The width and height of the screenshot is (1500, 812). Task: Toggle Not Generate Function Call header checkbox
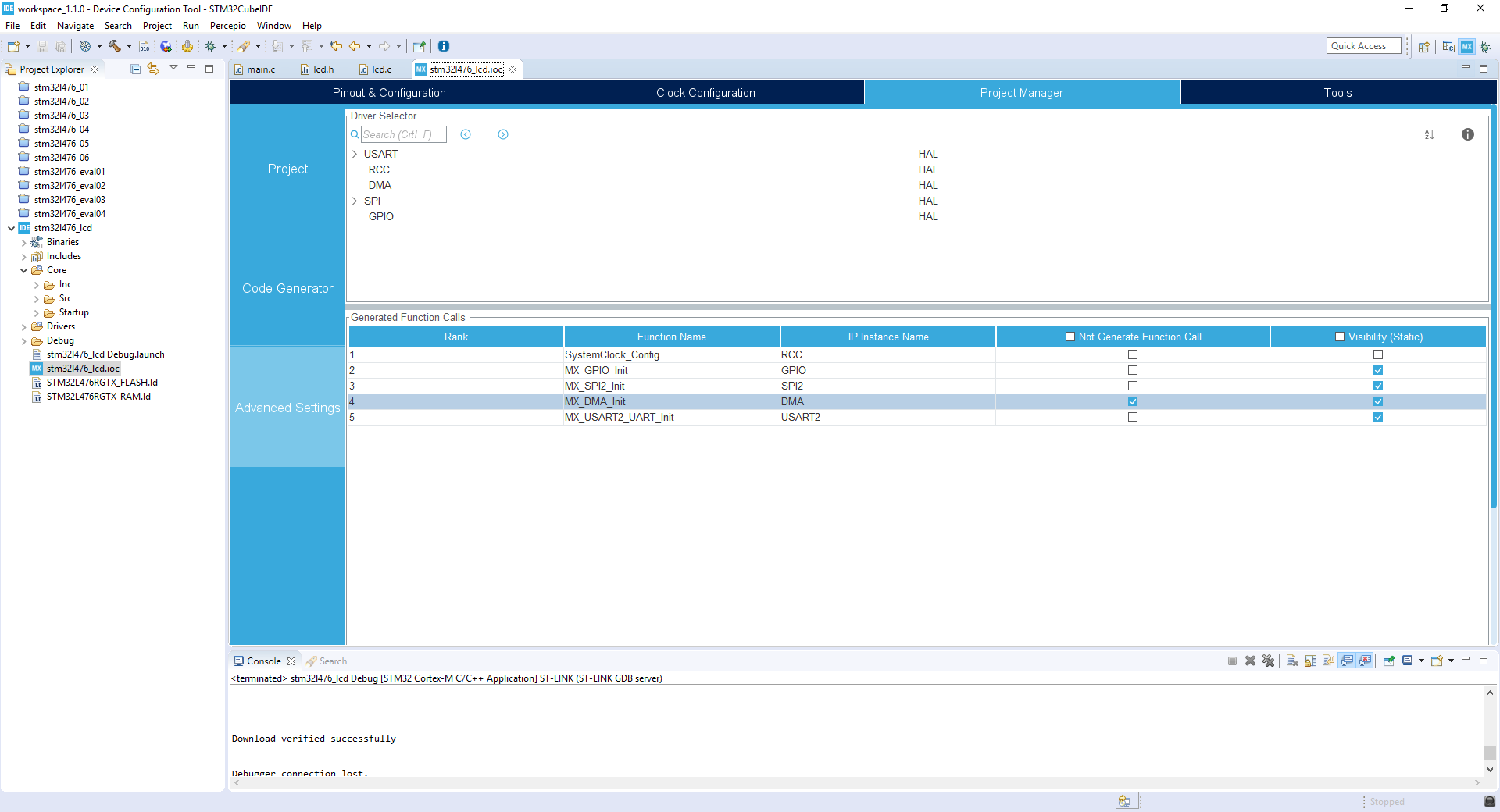1070,337
